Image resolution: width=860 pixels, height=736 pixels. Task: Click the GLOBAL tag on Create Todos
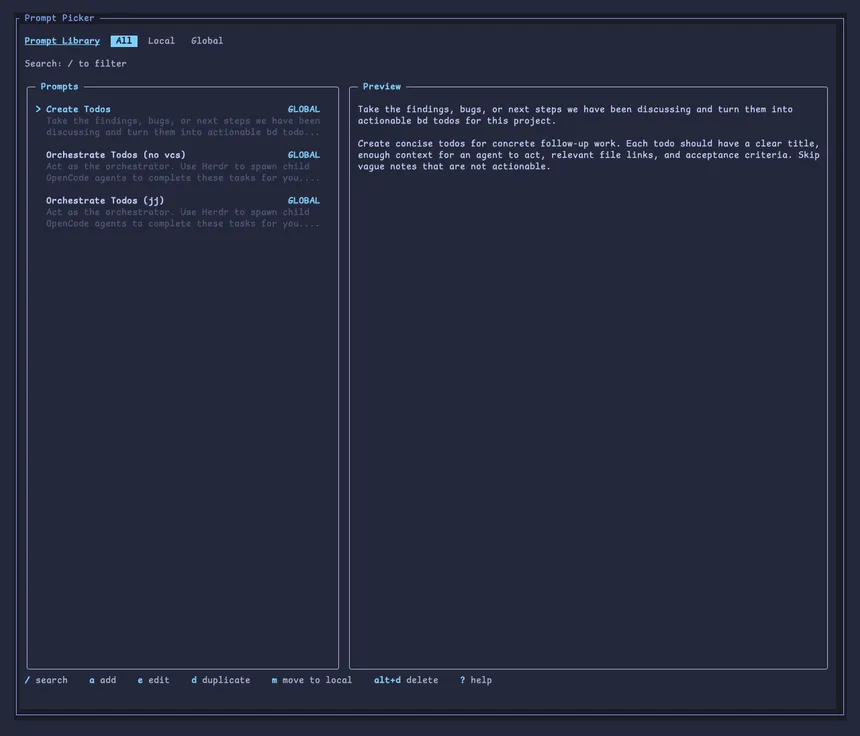click(304, 109)
